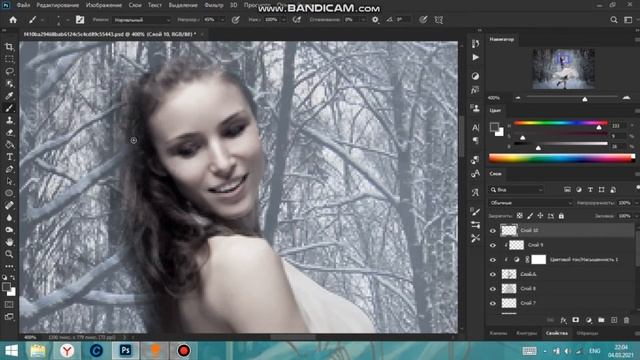
Task: Toggle lock all padlock icon
Action: (561, 216)
